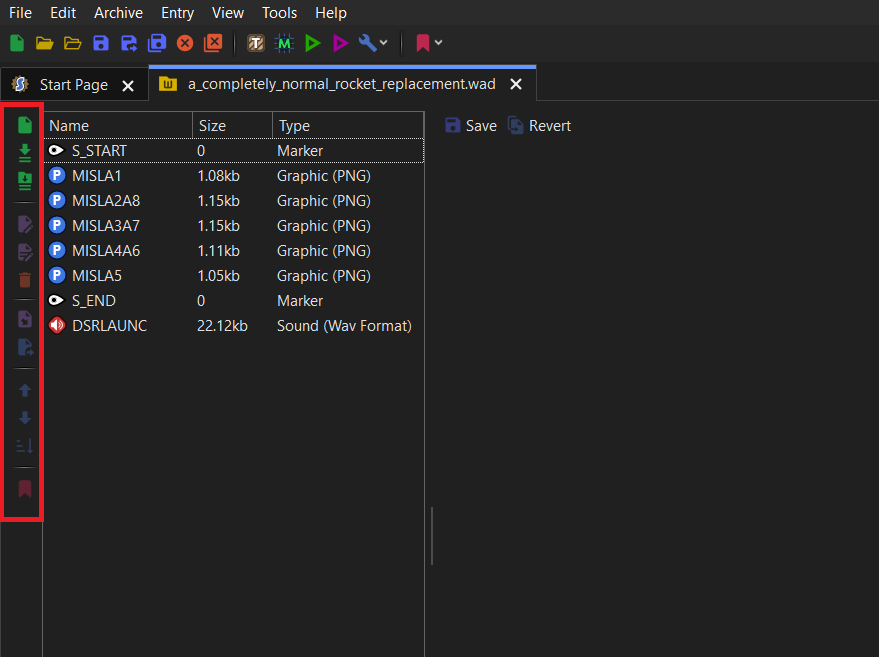This screenshot has height=657, width=879.
Task: Close the a_completely_normal_rocket_replacement.wad tab
Action: (516, 85)
